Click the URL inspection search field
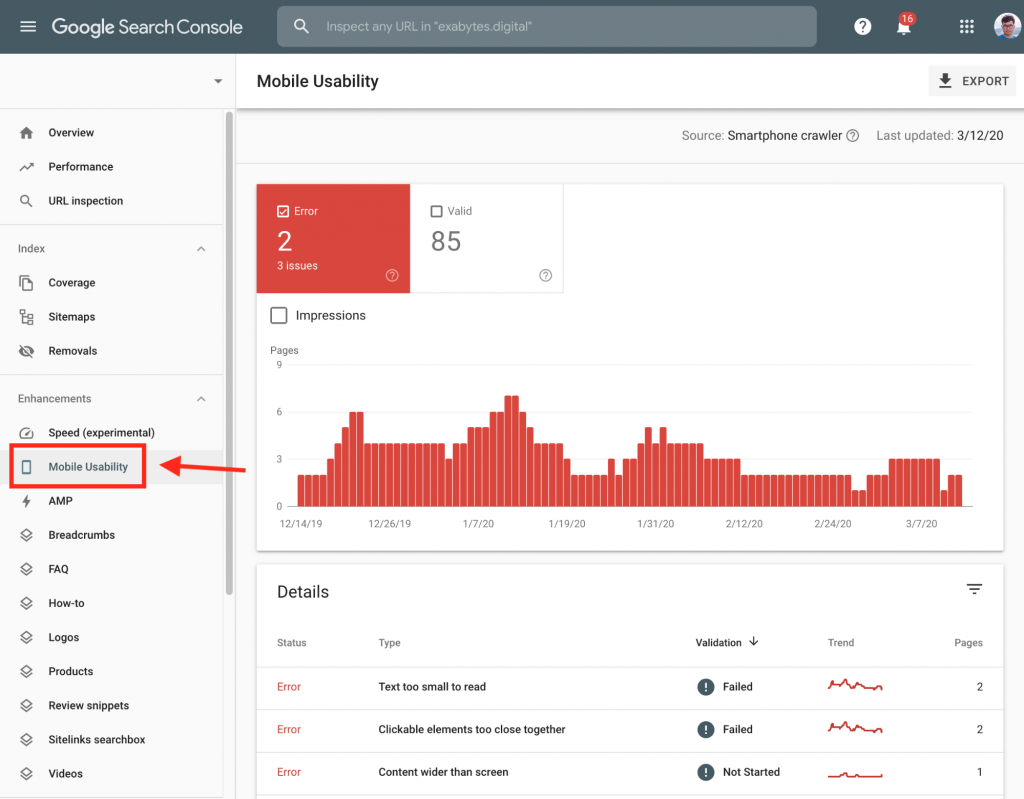This screenshot has height=799, width=1024. 560,27
